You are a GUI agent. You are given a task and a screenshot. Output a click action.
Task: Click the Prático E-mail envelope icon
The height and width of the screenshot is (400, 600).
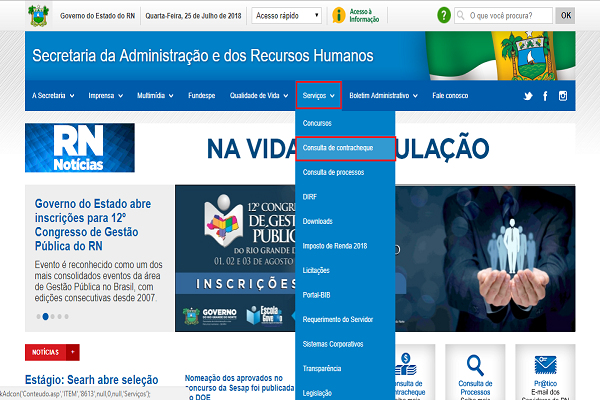pyautogui.click(x=545, y=365)
